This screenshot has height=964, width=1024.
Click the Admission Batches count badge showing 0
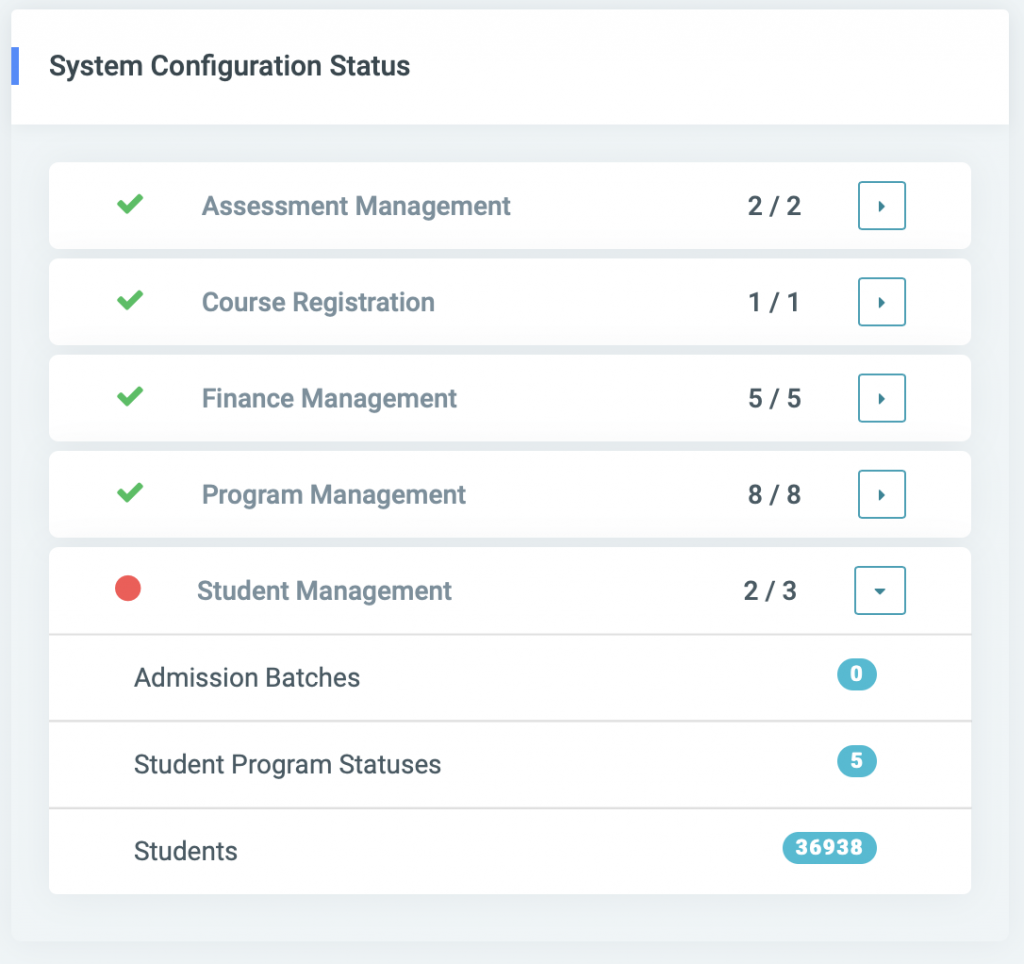click(x=857, y=675)
